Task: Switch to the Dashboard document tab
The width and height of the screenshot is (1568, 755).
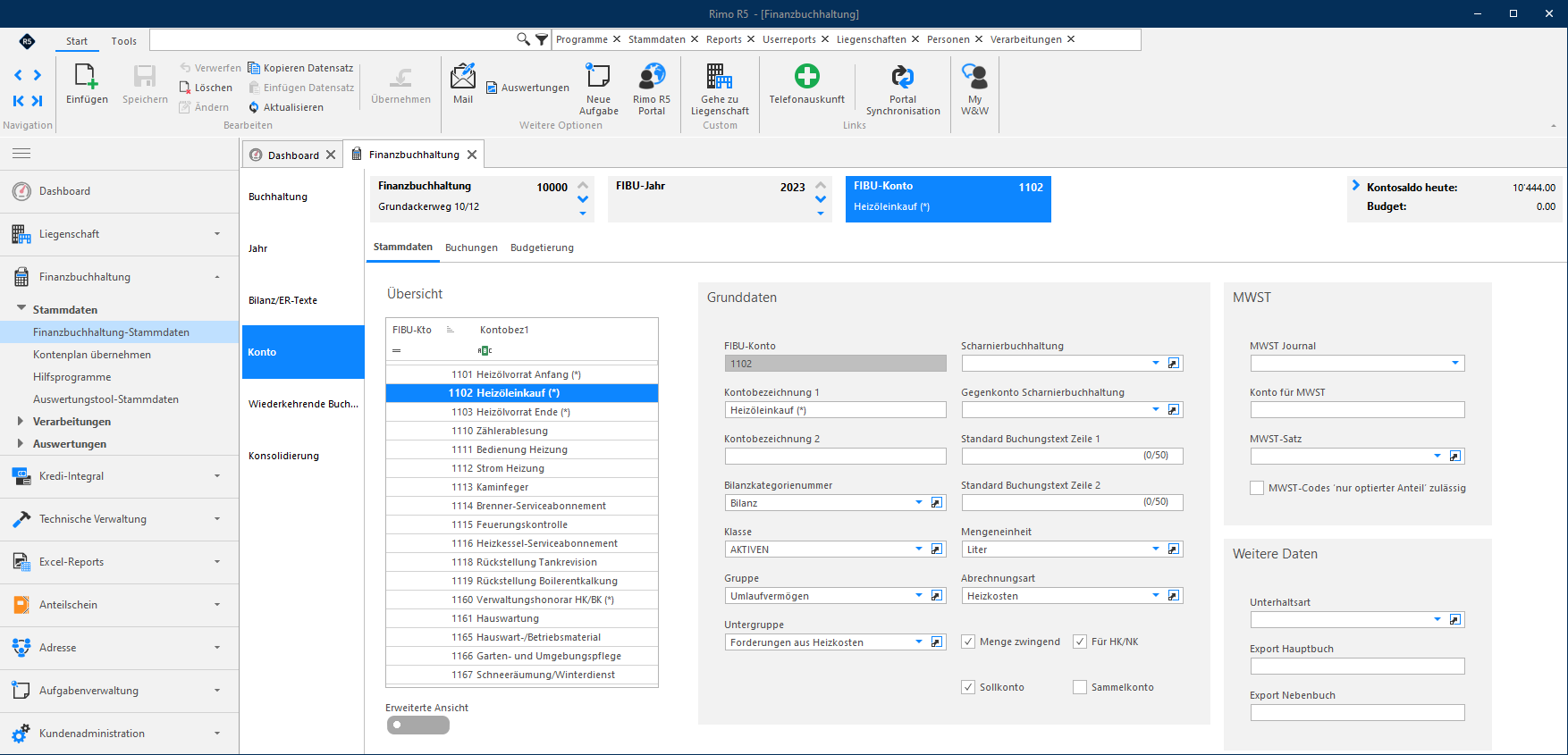Action: 293,155
